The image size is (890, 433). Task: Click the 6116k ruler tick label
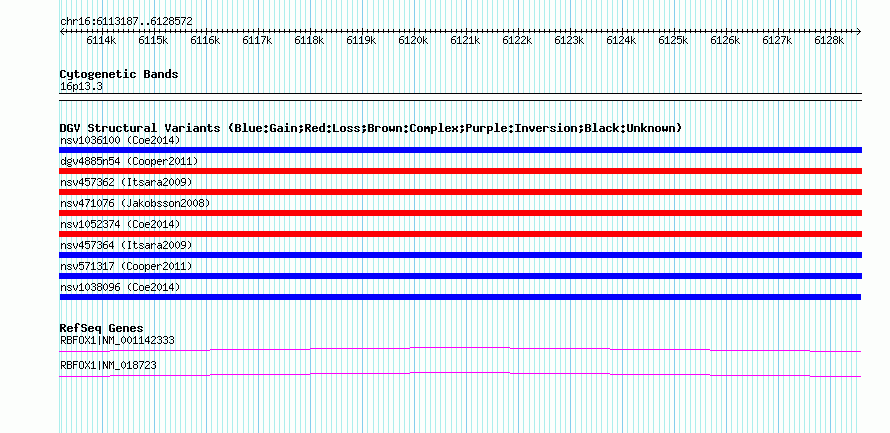205,41
